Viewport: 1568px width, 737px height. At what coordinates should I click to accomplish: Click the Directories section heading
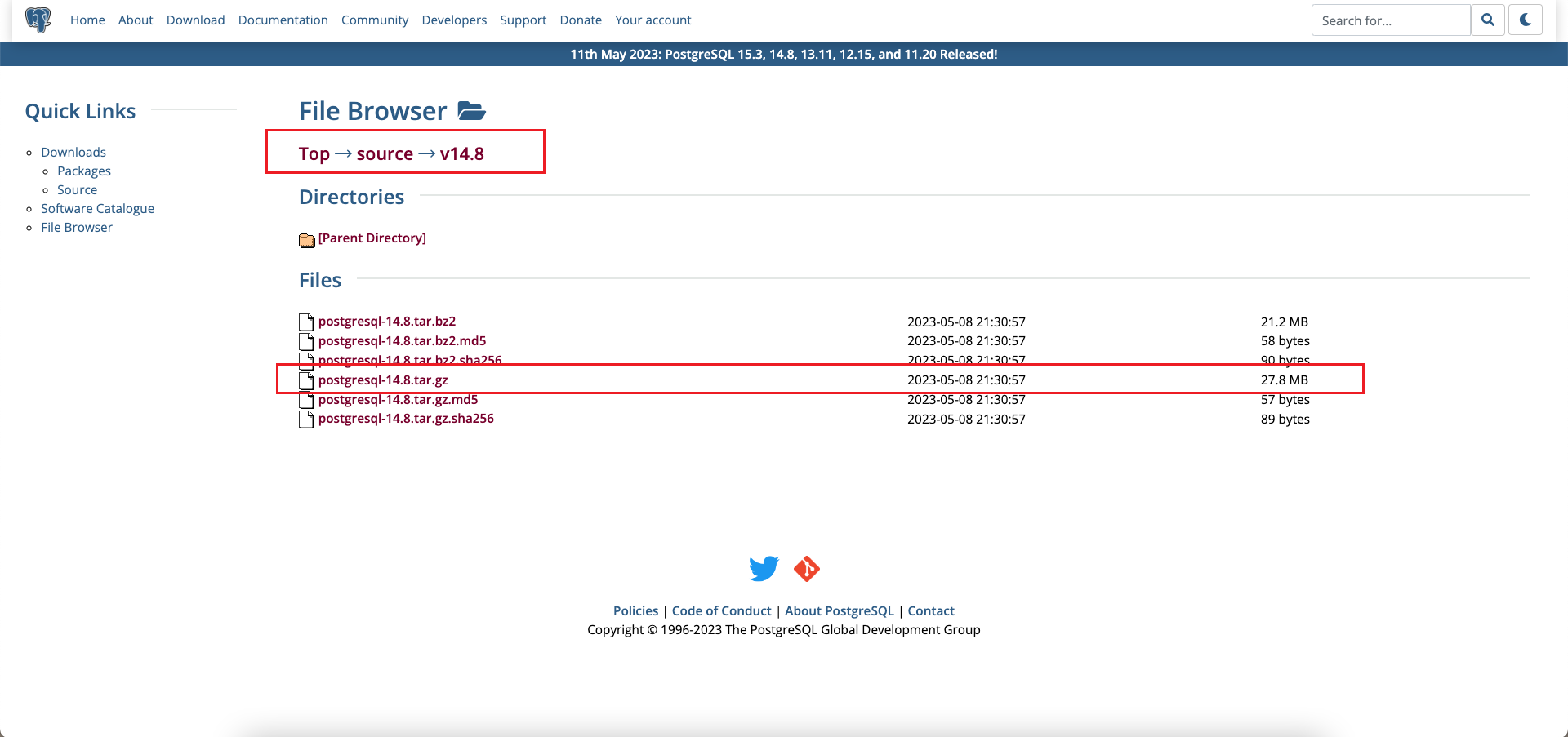[352, 197]
